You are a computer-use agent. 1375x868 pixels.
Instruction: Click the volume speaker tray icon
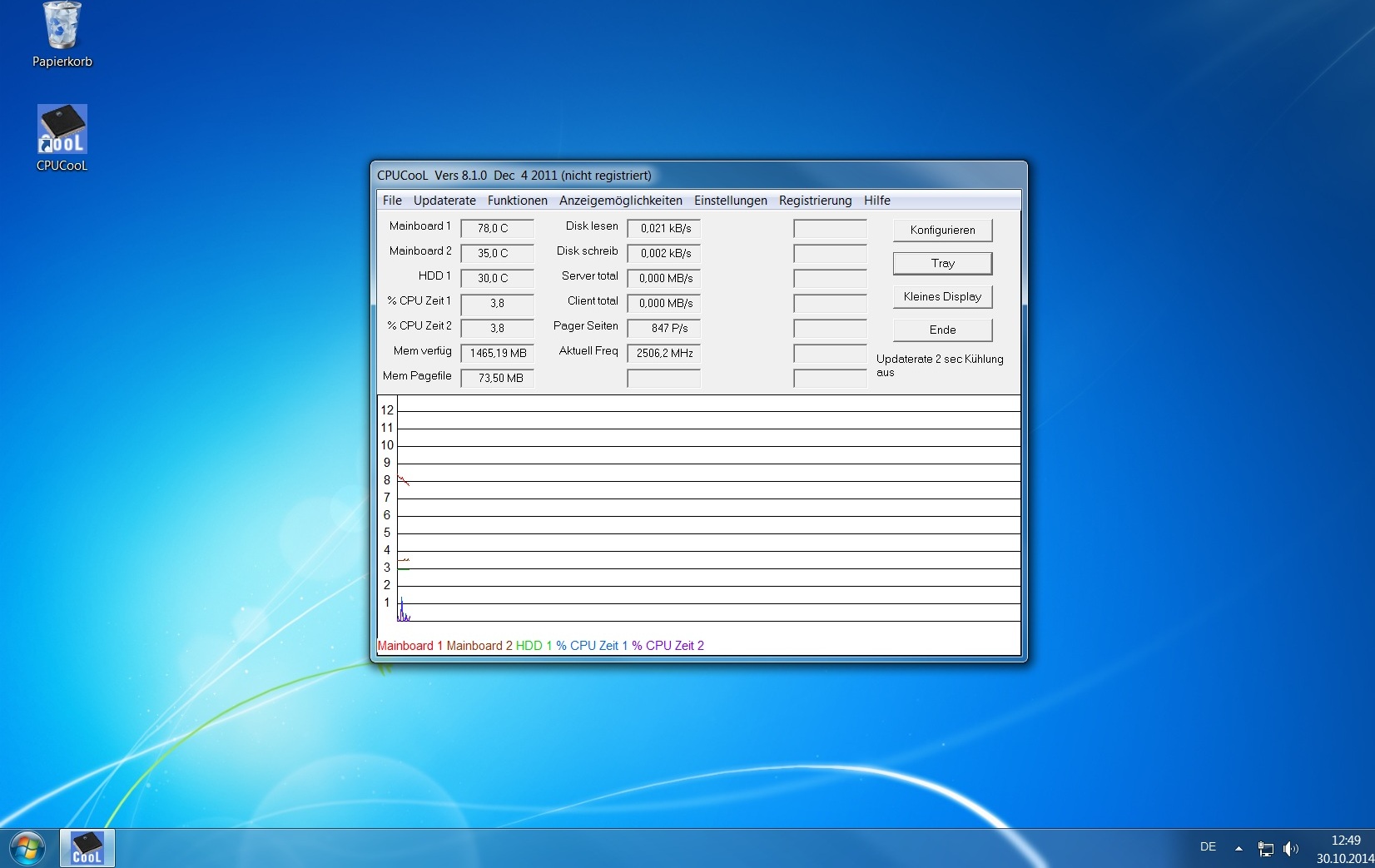pos(1290,849)
